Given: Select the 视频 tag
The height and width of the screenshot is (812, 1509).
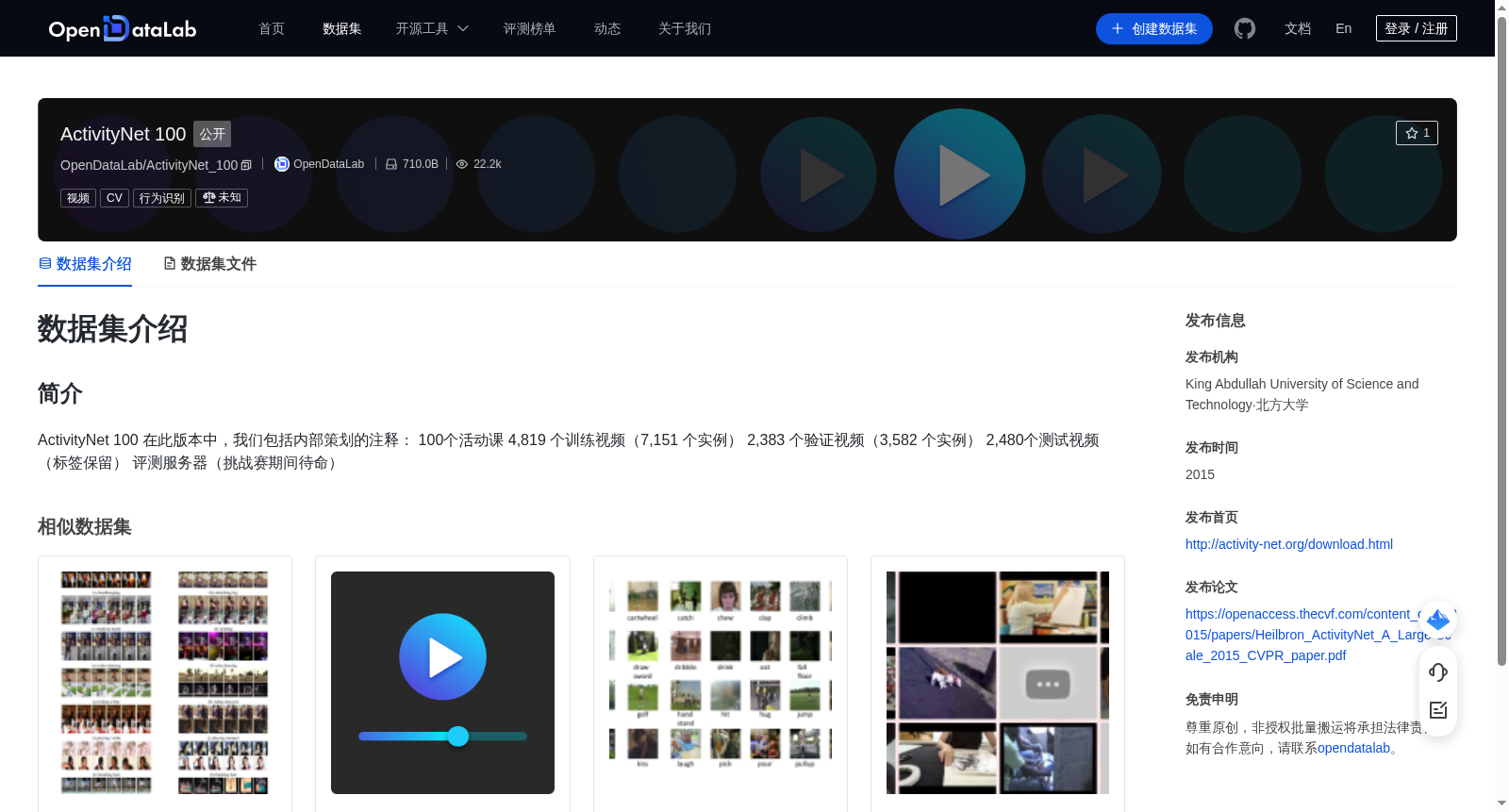Looking at the screenshot, I should tap(78, 198).
